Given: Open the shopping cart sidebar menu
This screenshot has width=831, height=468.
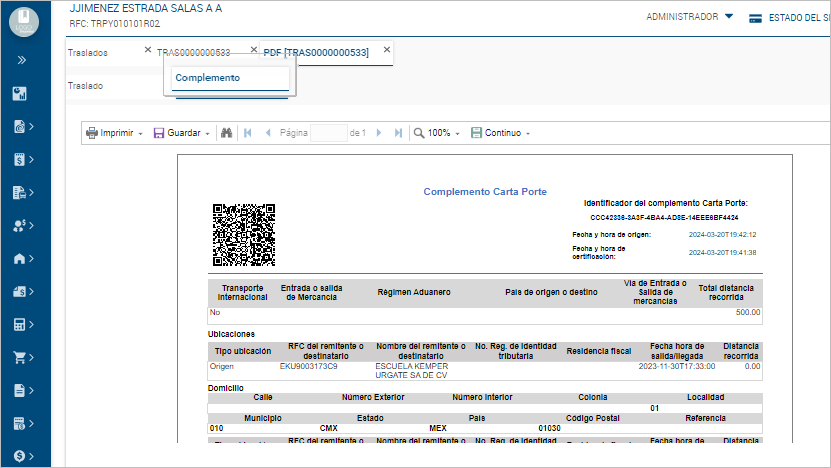Looking at the screenshot, I should pos(19,357).
